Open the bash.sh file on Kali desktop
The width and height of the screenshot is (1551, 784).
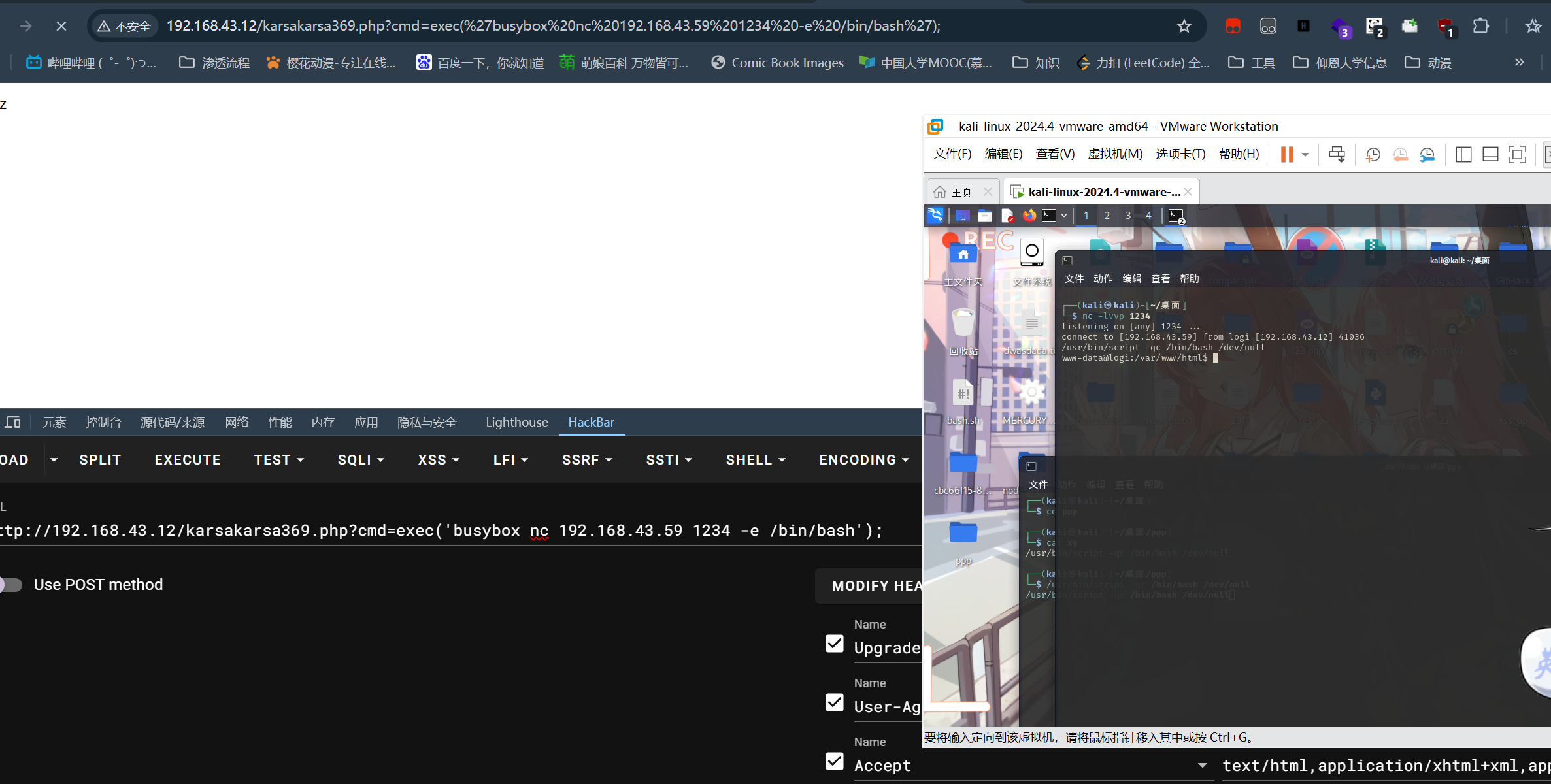pos(963,402)
